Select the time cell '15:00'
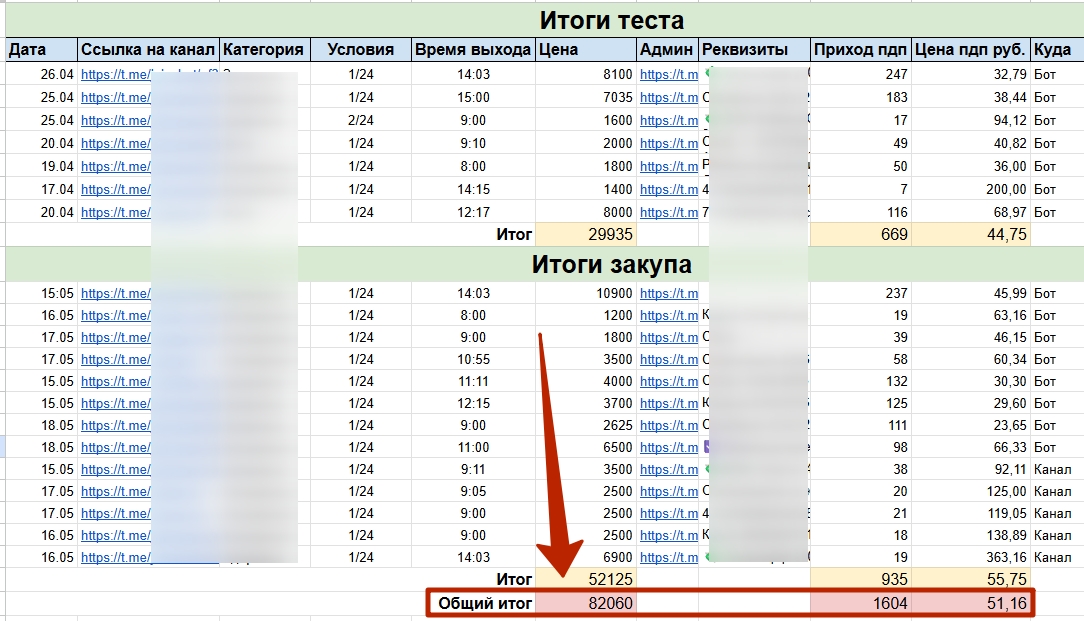The width and height of the screenshot is (1084, 621). (473, 98)
